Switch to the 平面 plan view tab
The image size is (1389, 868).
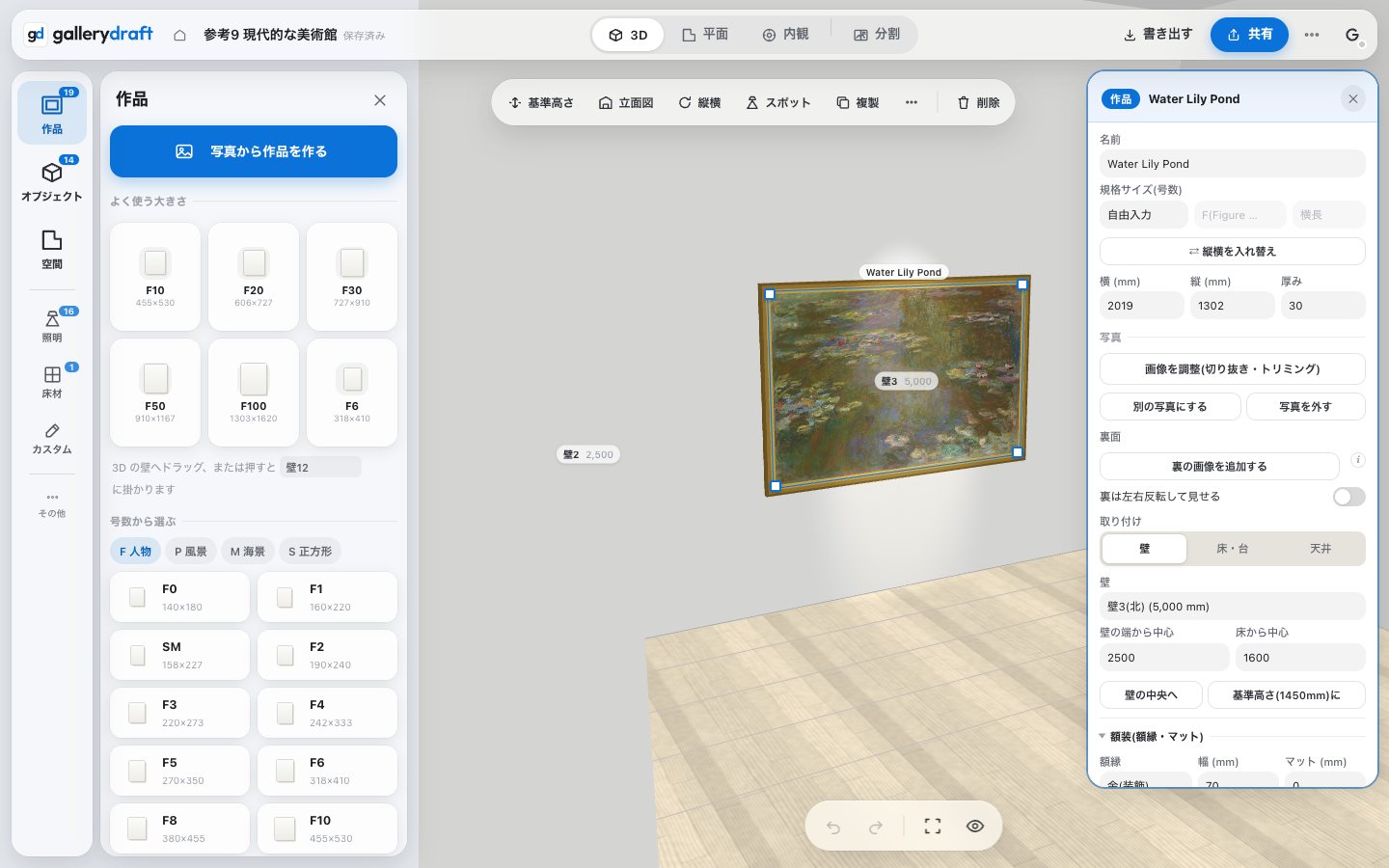705,35
